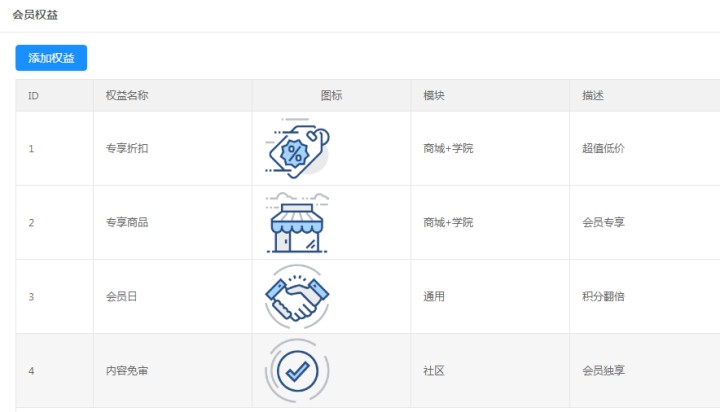Select the 会员日 name cell
Viewport: 720px width, 412px height.
point(121,297)
